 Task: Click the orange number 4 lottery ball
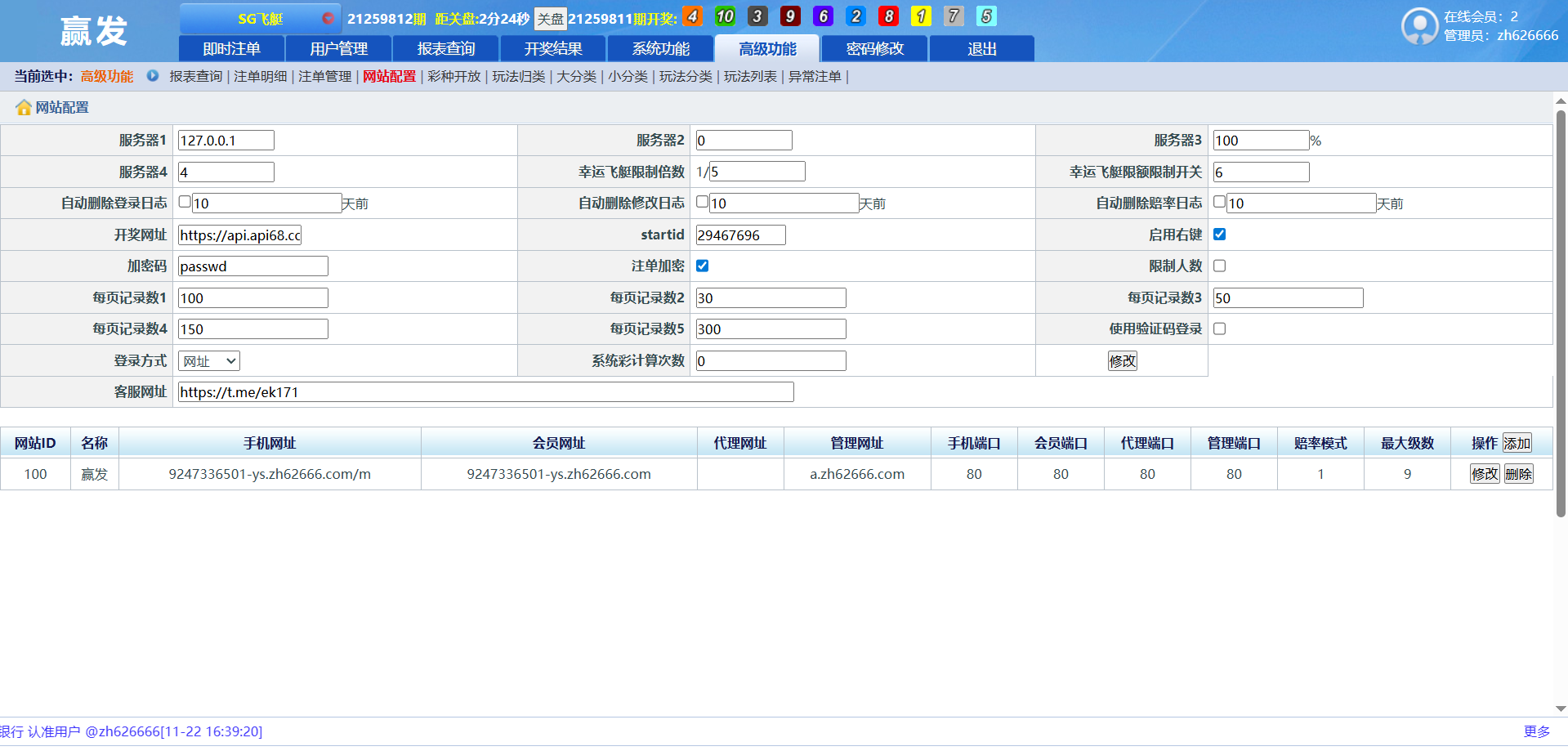[x=692, y=16]
